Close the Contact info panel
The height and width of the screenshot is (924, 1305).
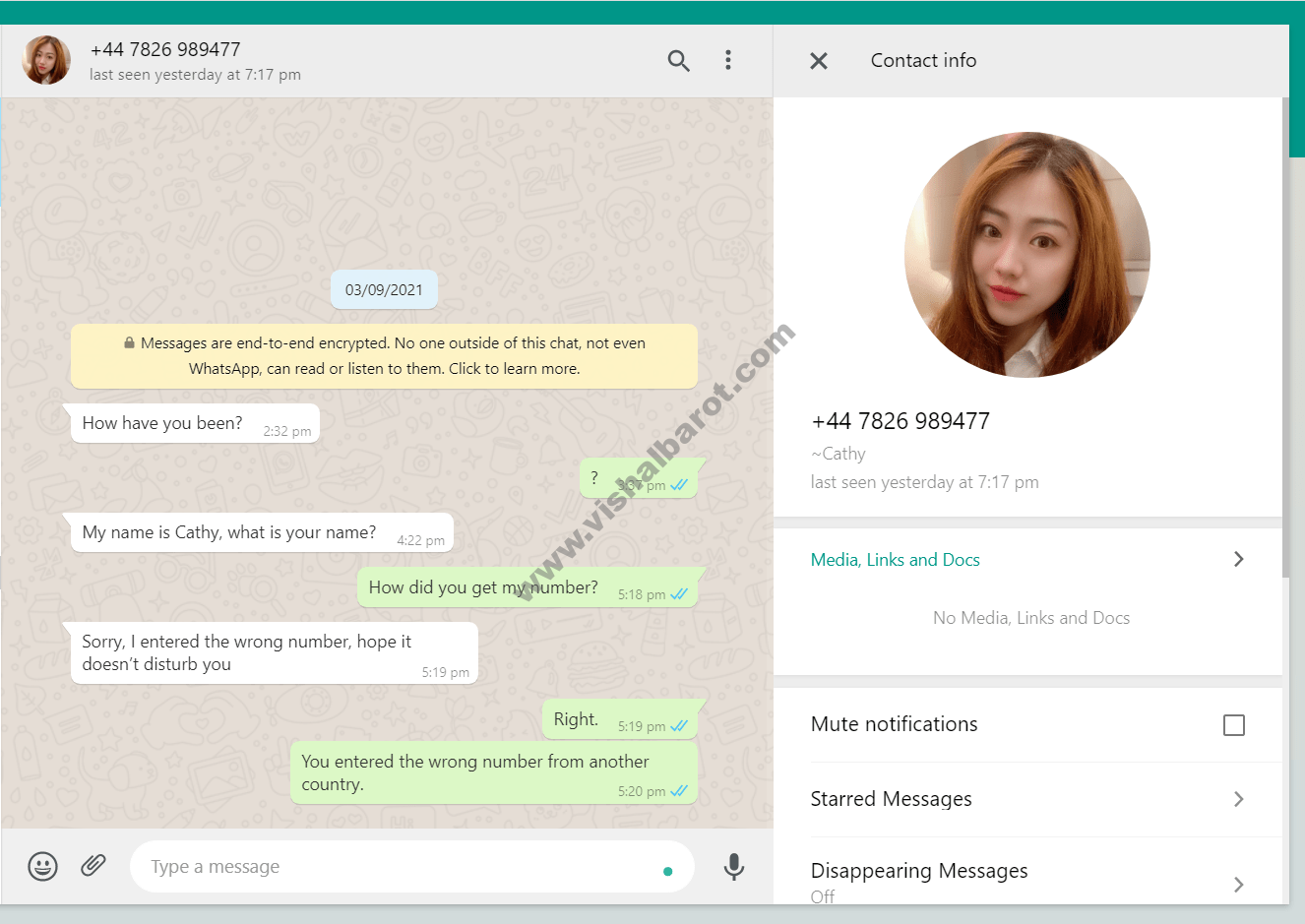tap(819, 61)
